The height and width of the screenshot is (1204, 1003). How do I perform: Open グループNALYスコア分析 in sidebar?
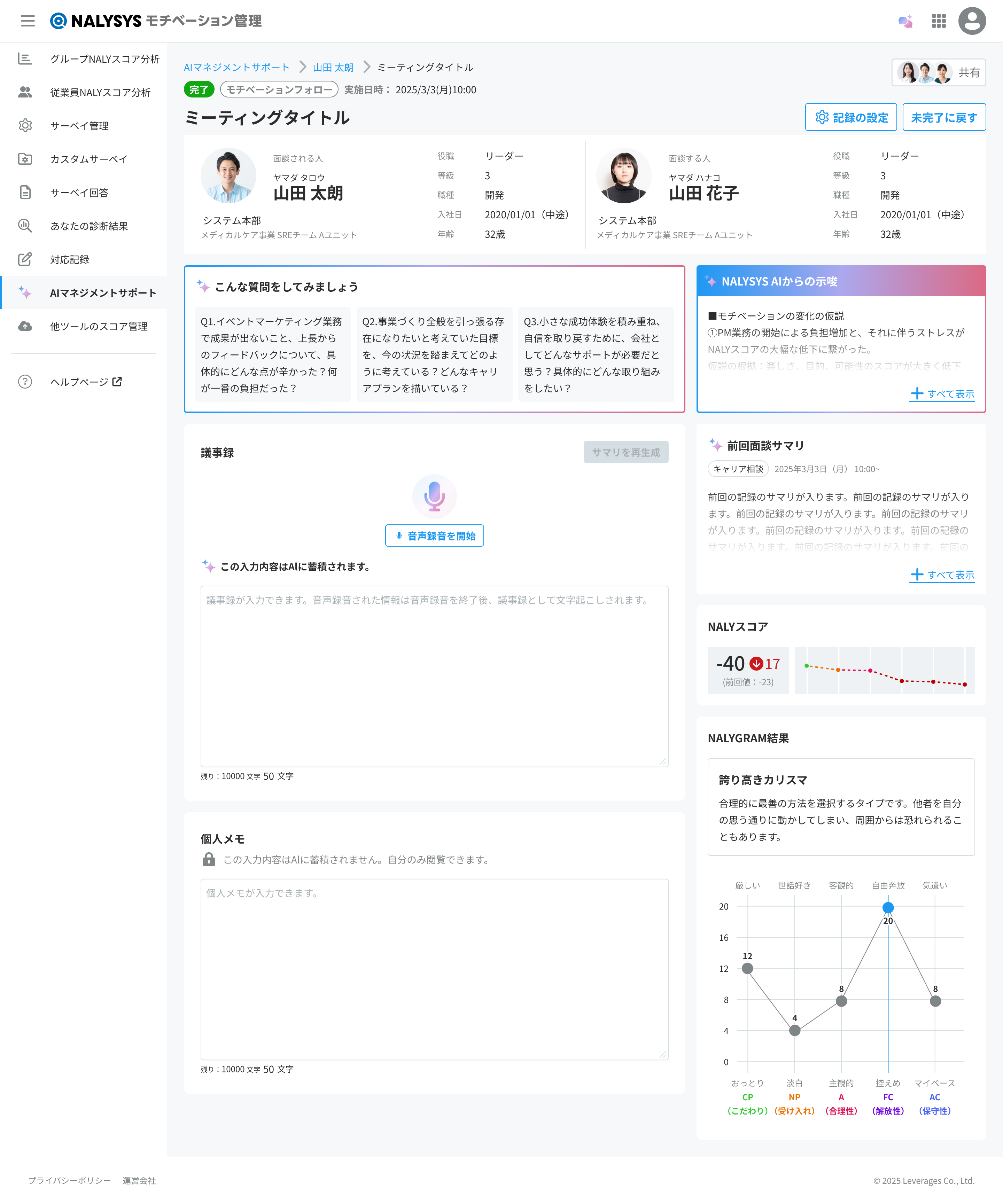coord(104,59)
